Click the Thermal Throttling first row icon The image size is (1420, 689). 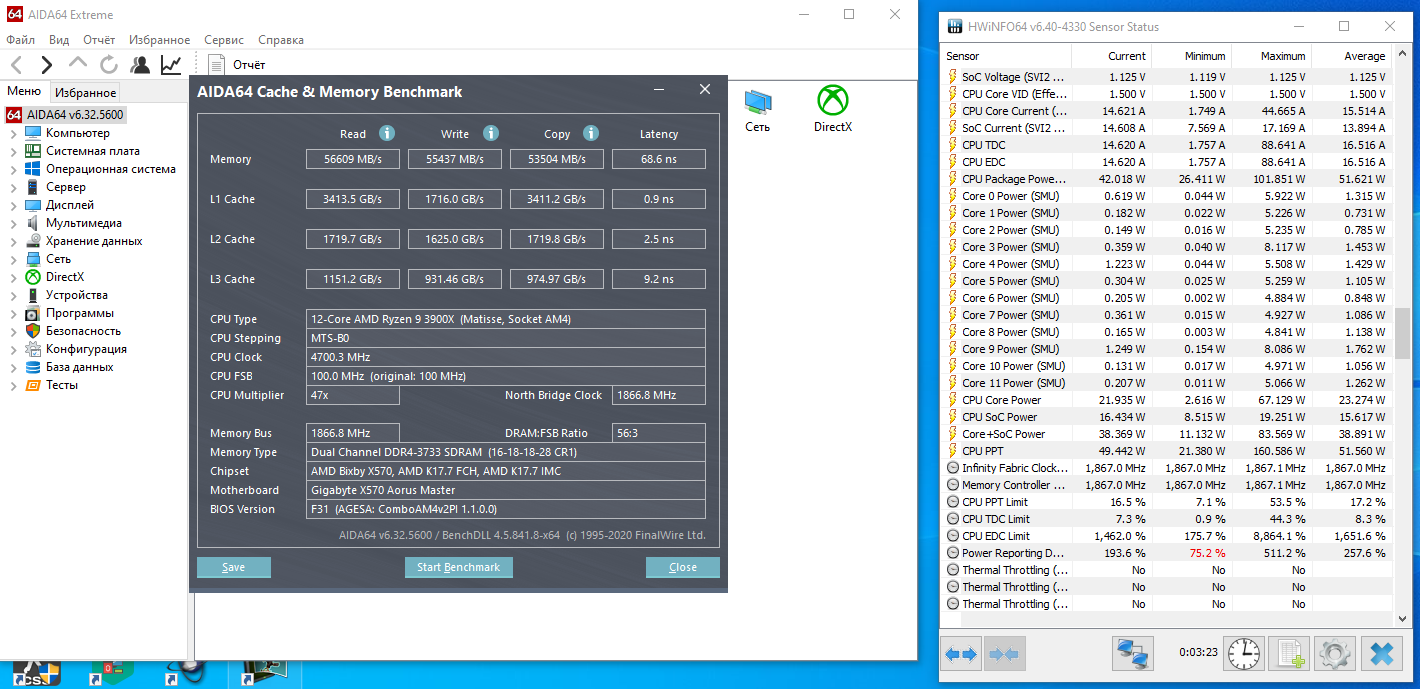click(x=953, y=570)
